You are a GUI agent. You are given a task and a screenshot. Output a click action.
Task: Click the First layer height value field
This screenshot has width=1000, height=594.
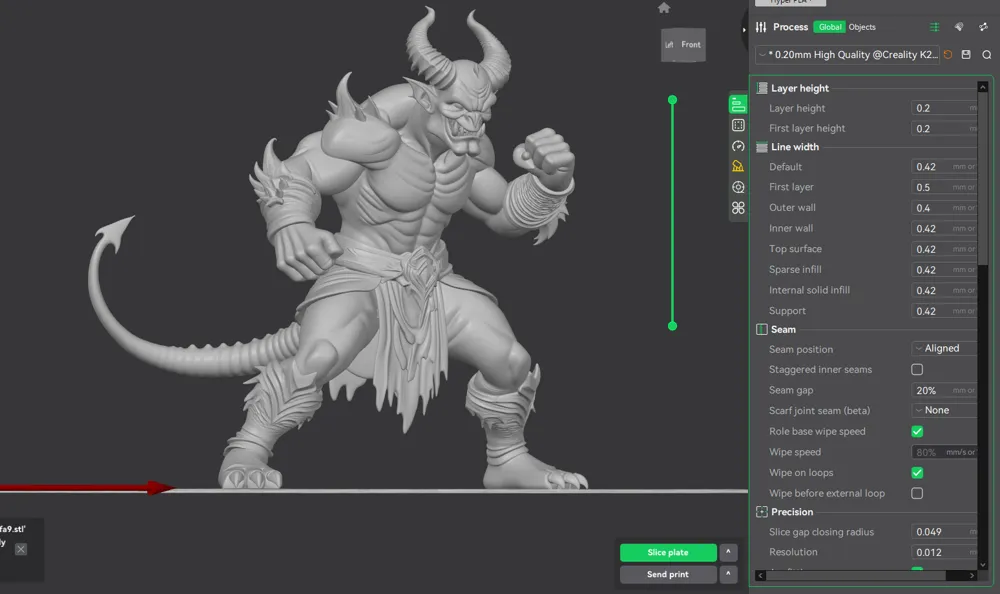pos(944,128)
